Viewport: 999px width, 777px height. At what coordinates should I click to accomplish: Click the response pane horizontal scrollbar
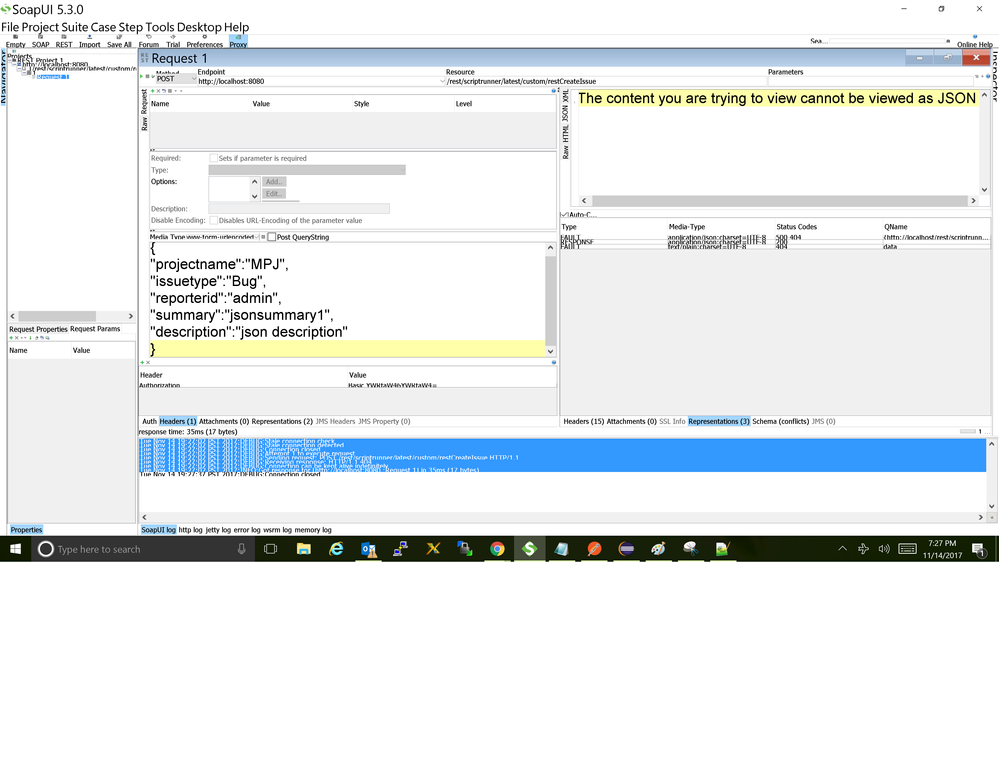pyautogui.click(x=779, y=201)
